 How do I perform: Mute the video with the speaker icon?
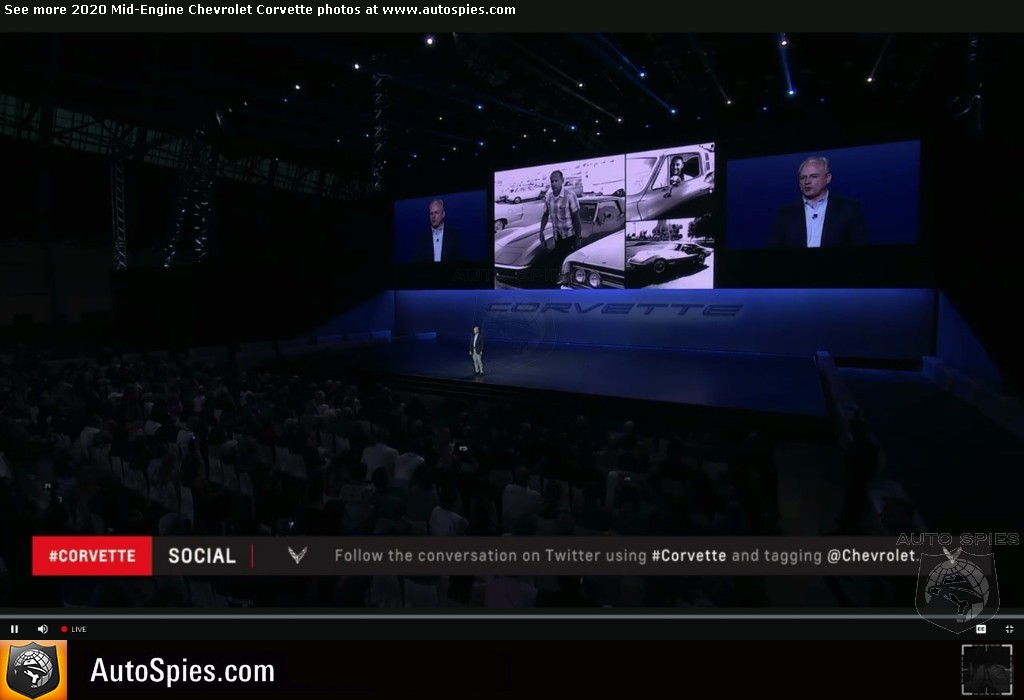[x=42, y=629]
